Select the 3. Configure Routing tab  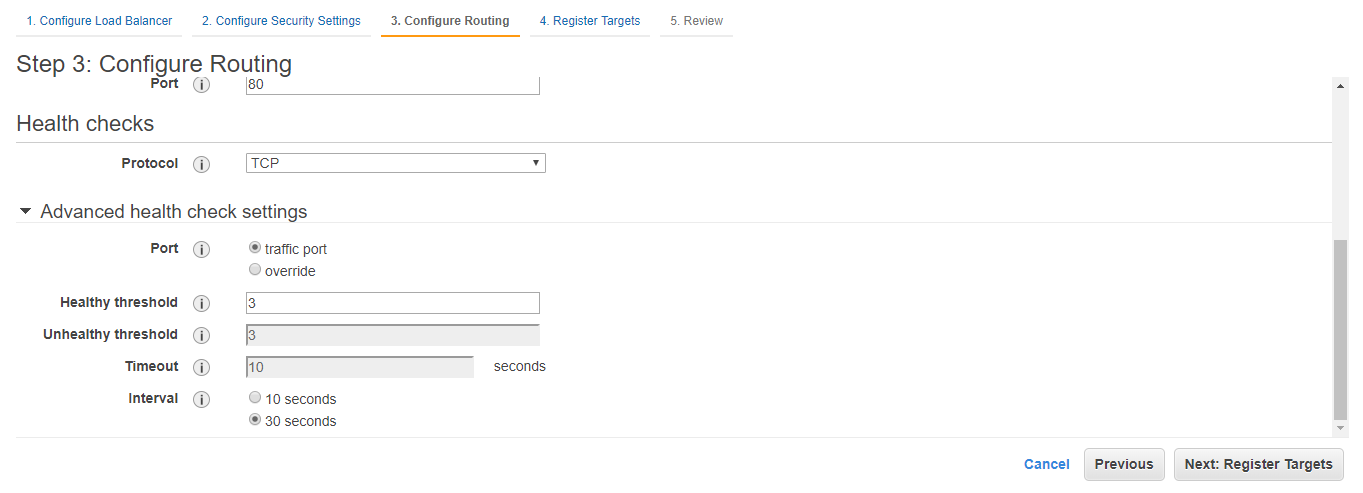450,21
